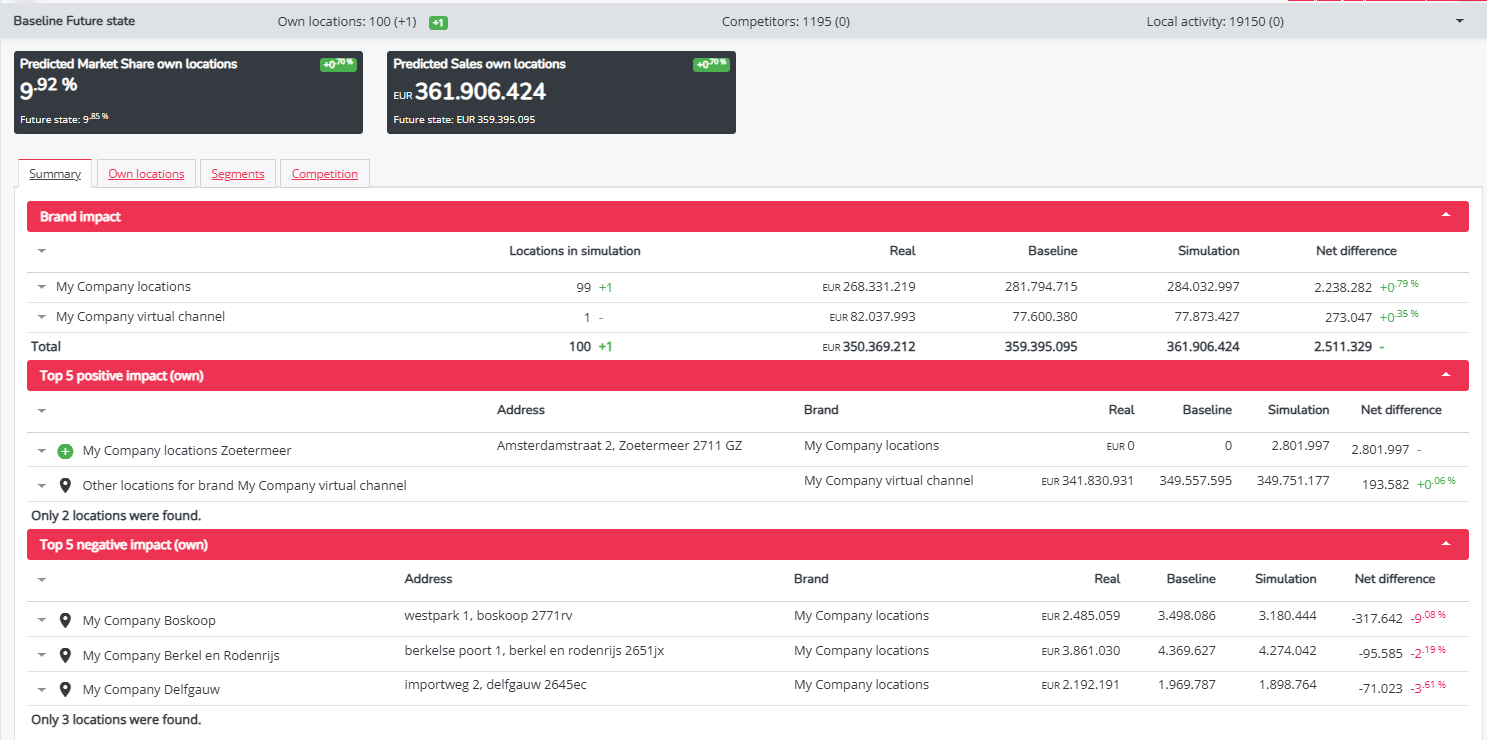
Task: Click the Top 5 negative impact (own) title
Action: point(125,544)
